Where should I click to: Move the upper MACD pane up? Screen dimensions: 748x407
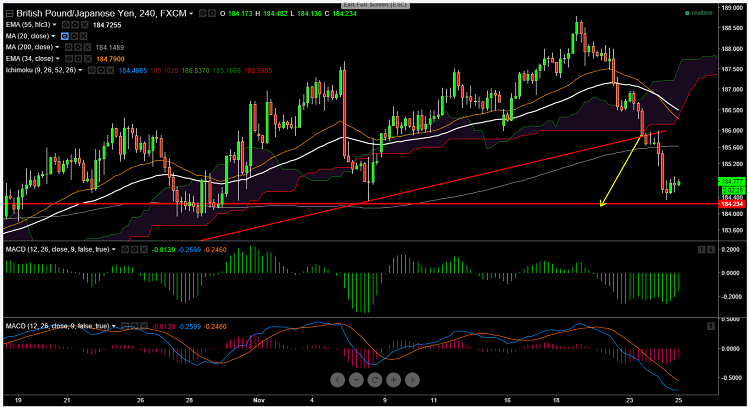point(701,250)
